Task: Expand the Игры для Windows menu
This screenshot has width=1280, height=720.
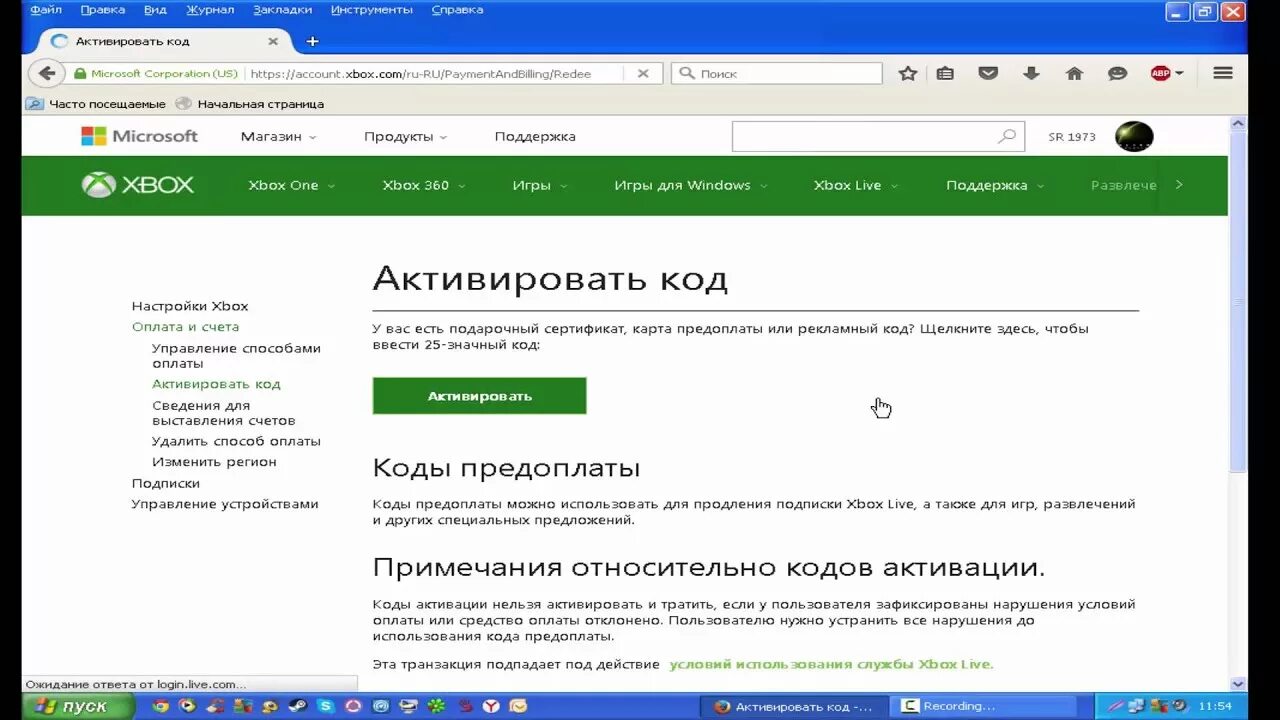Action: tap(691, 185)
